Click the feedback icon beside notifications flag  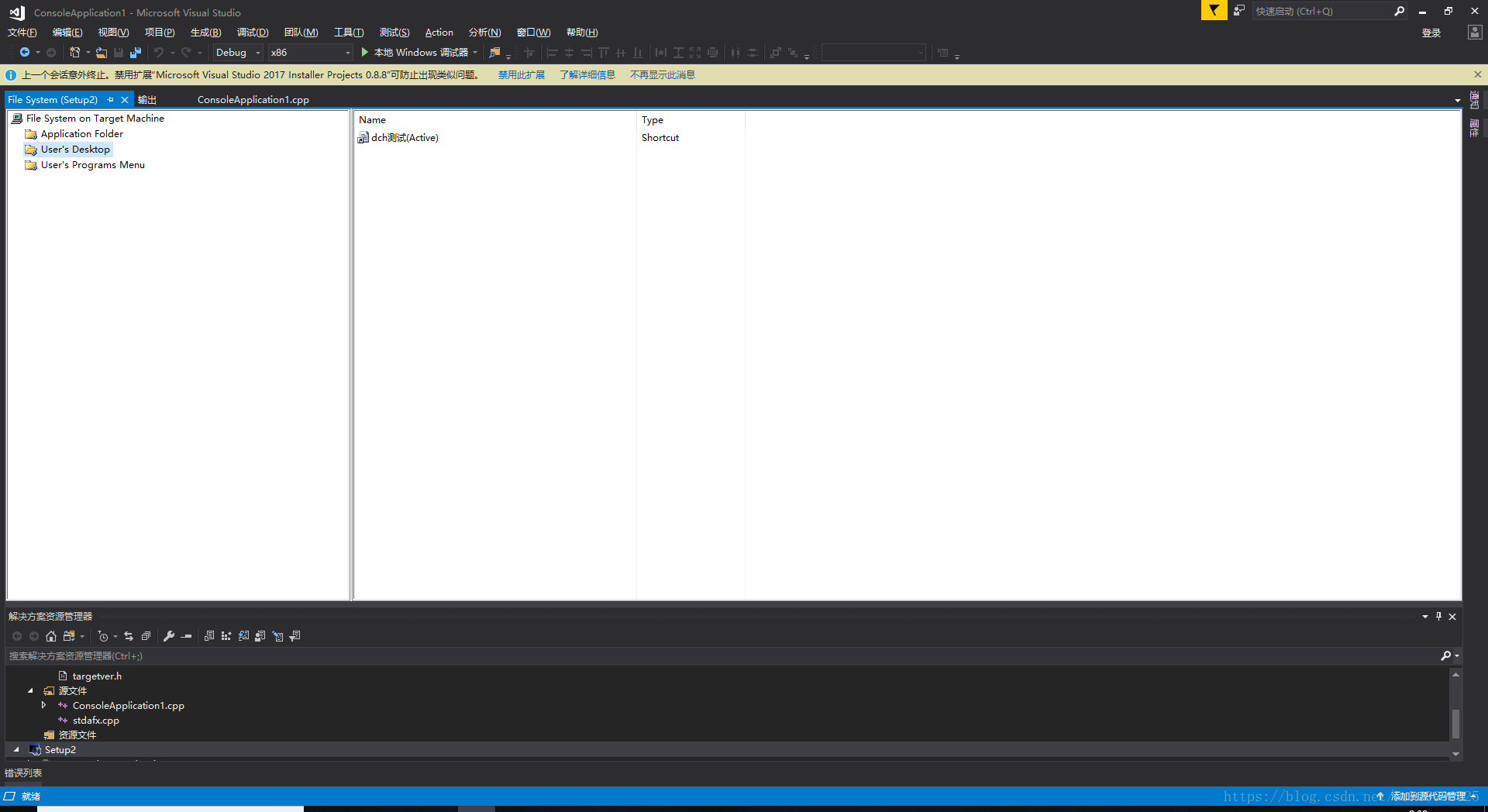[1239, 11]
